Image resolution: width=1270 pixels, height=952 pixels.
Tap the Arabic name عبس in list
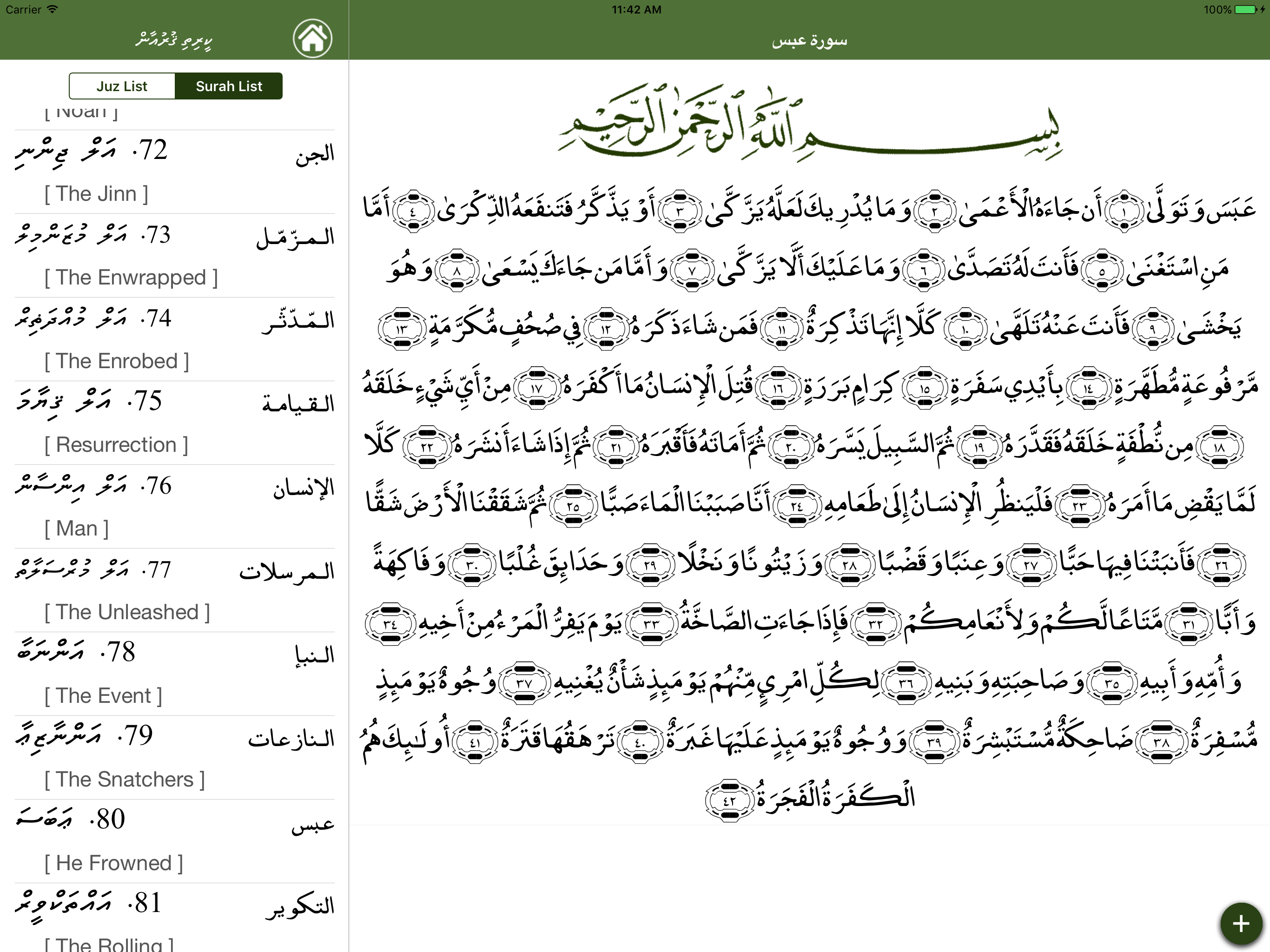pos(313,825)
